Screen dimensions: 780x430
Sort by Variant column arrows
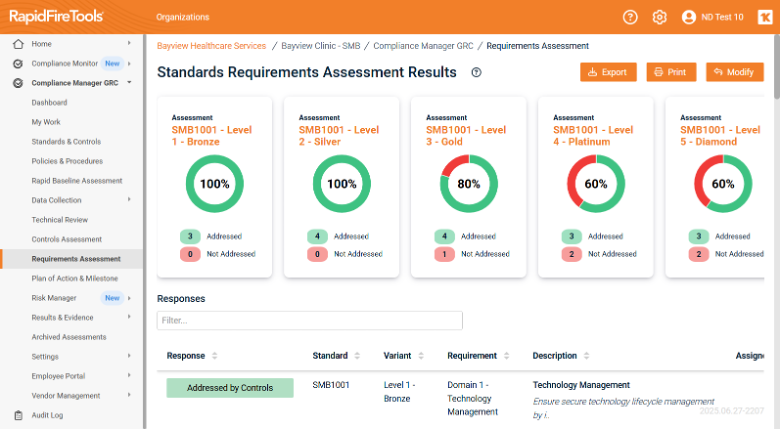tap(421, 356)
